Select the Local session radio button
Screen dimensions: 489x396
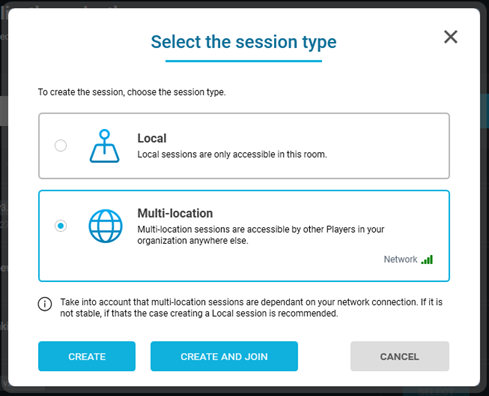click(61, 145)
